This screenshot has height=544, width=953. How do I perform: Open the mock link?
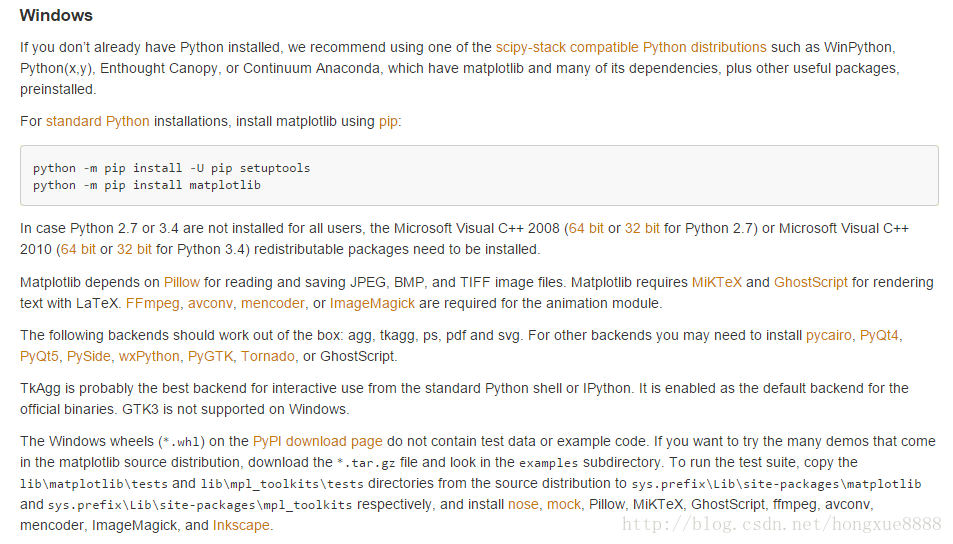pos(563,504)
